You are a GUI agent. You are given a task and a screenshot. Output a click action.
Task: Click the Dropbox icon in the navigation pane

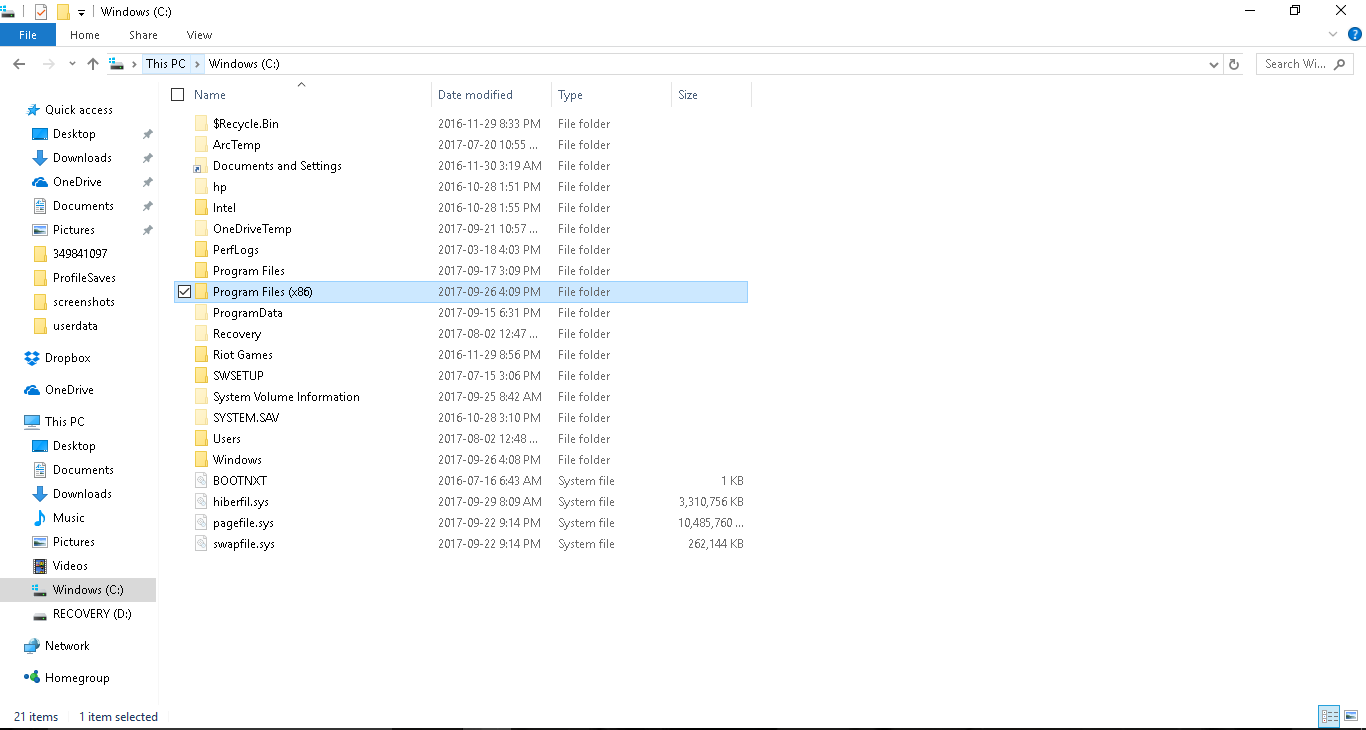click(x=32, y=358)
